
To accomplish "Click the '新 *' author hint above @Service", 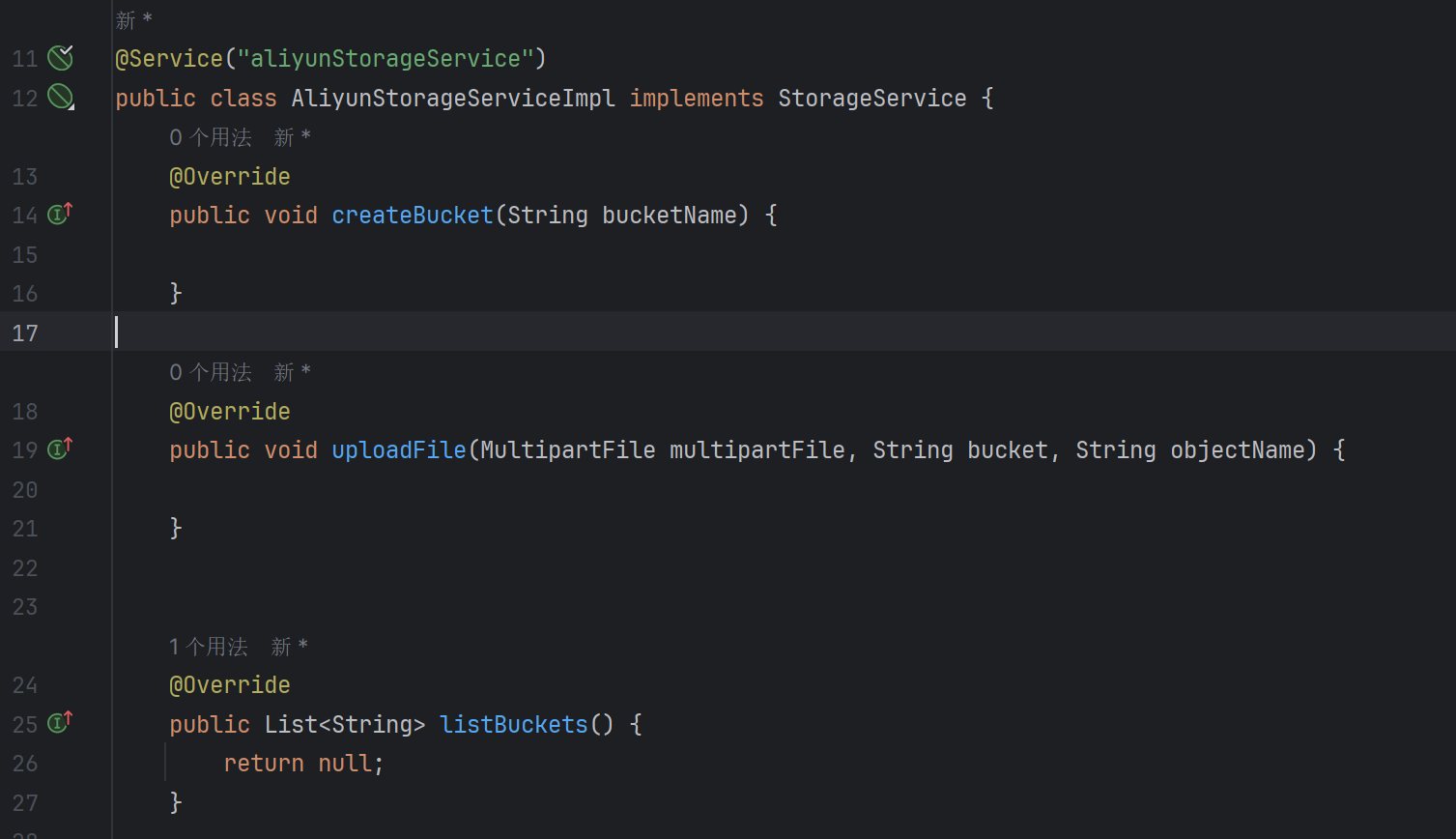I will (x=134, y=19).
